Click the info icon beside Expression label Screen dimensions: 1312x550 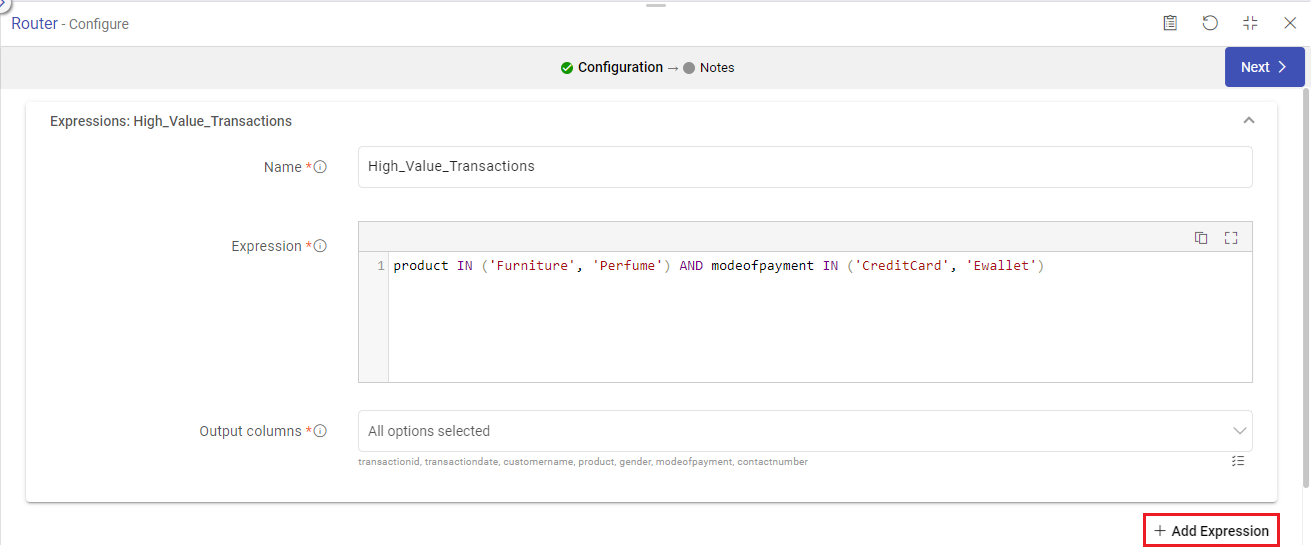point(320,246)
